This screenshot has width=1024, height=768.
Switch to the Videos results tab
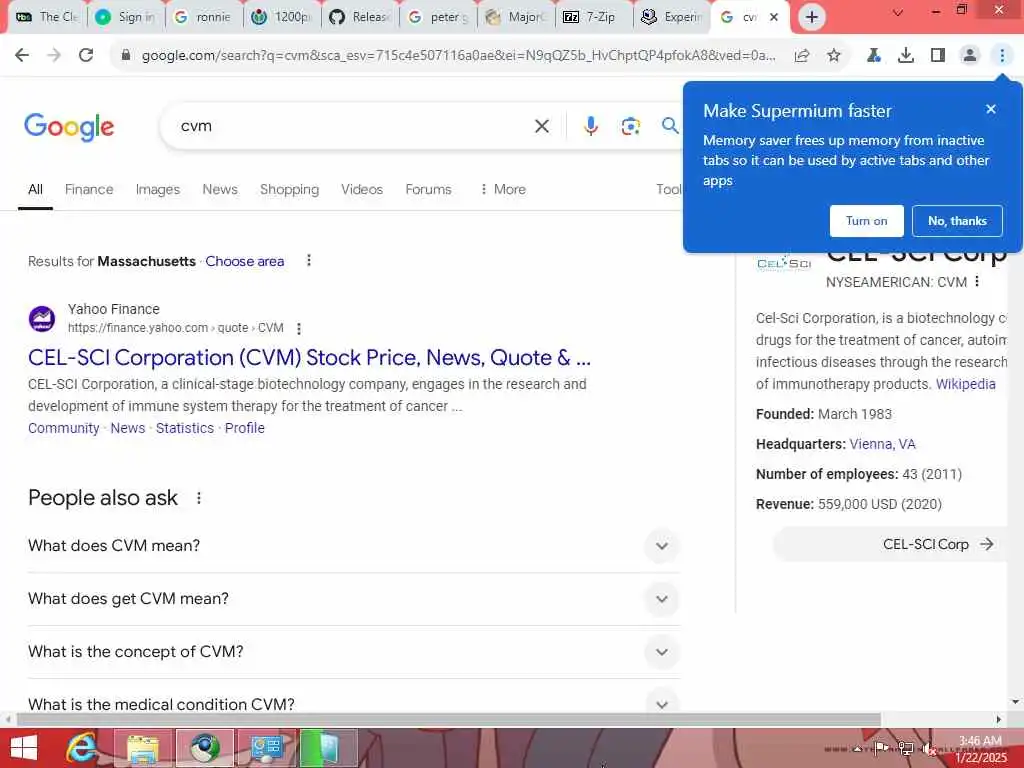point(362,189)
